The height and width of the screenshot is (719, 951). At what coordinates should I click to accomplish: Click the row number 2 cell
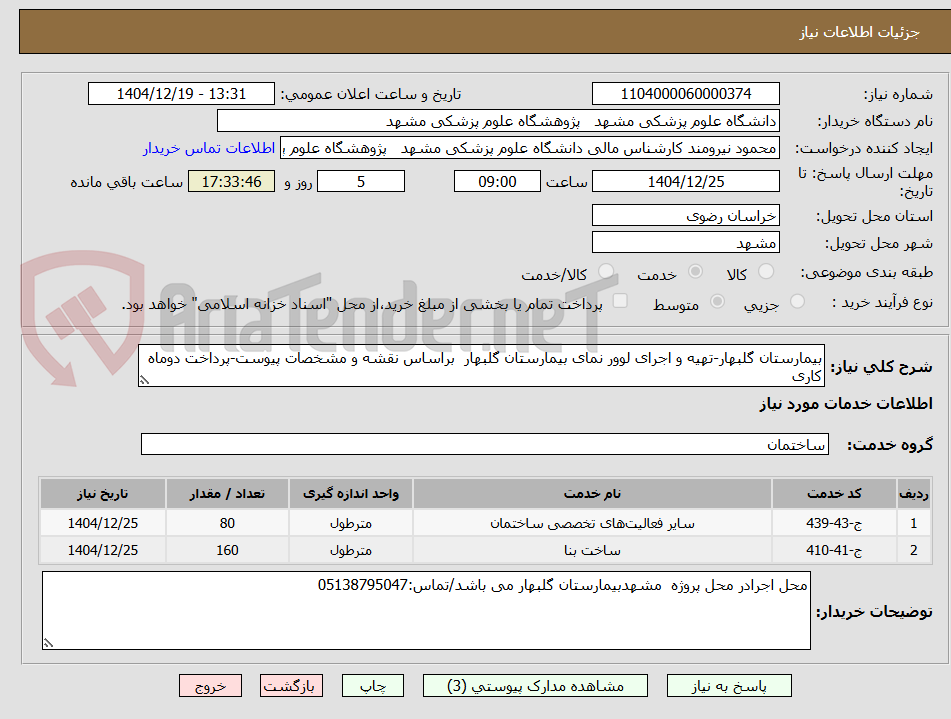click(x=913, y=550)
